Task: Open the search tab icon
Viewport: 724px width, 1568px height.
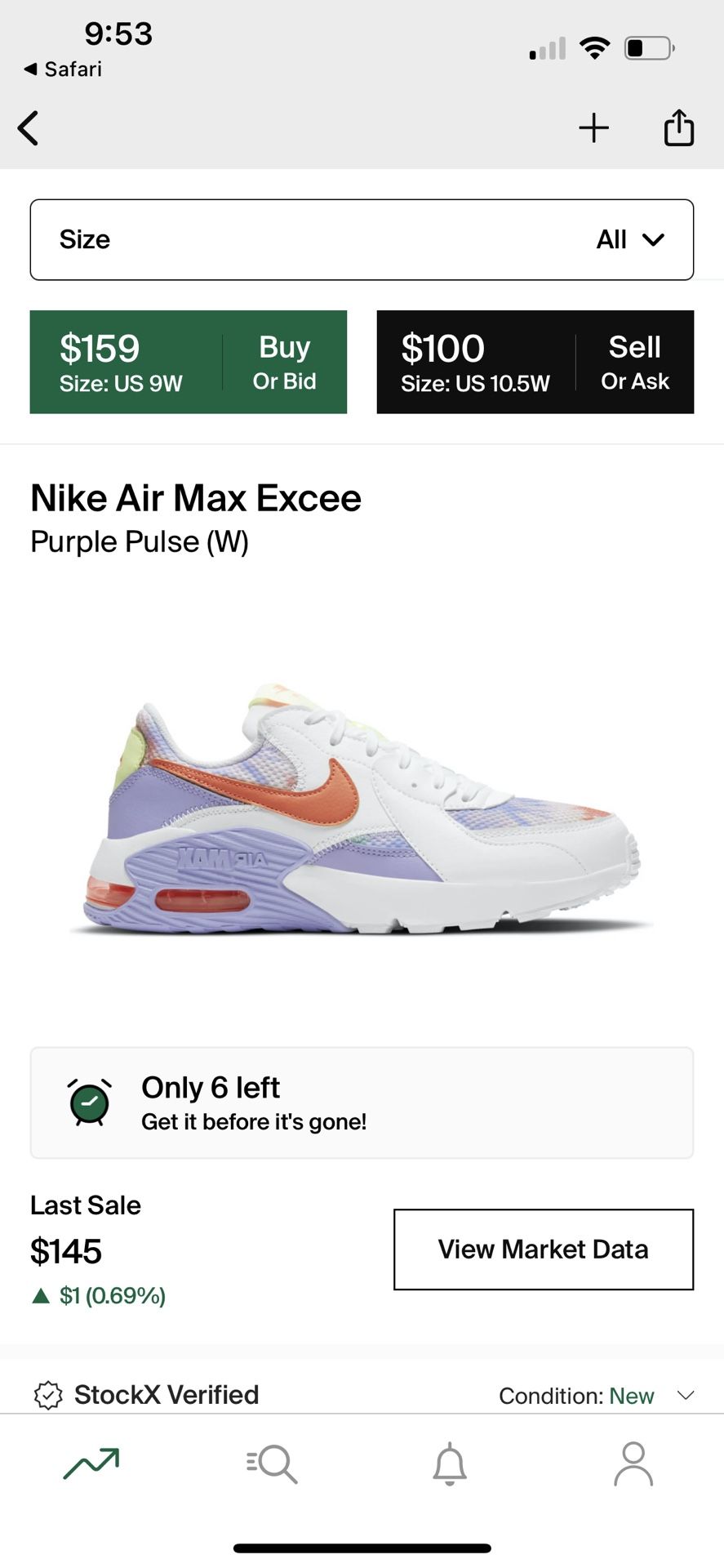Action: [x=272, y=1463]
